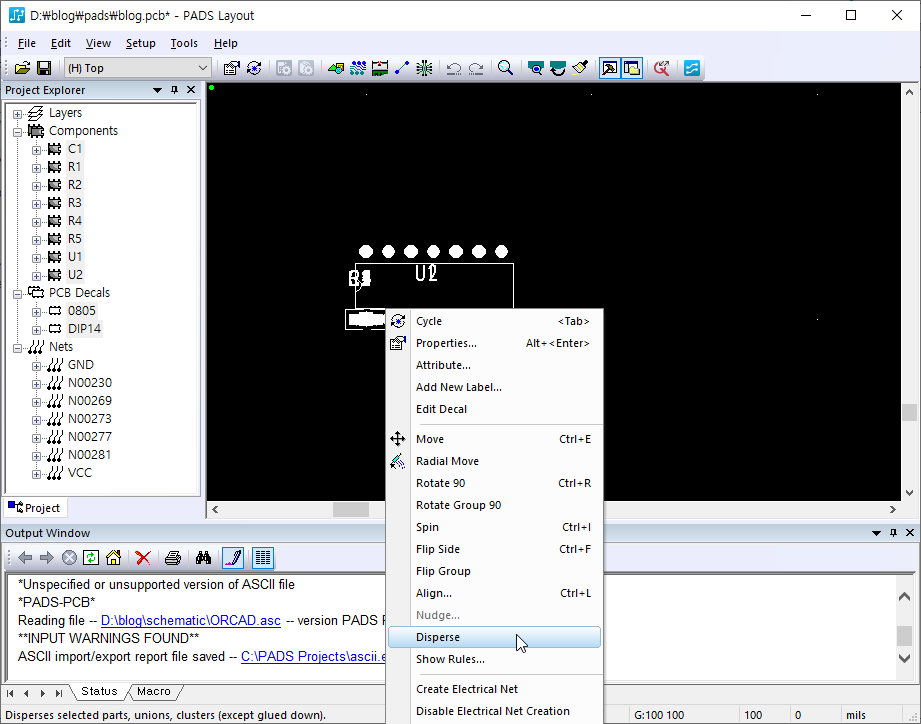Select Flip Side in the context menu
Image resolution: width=921 pixels, height=724 pixels.
click(494, 549)
